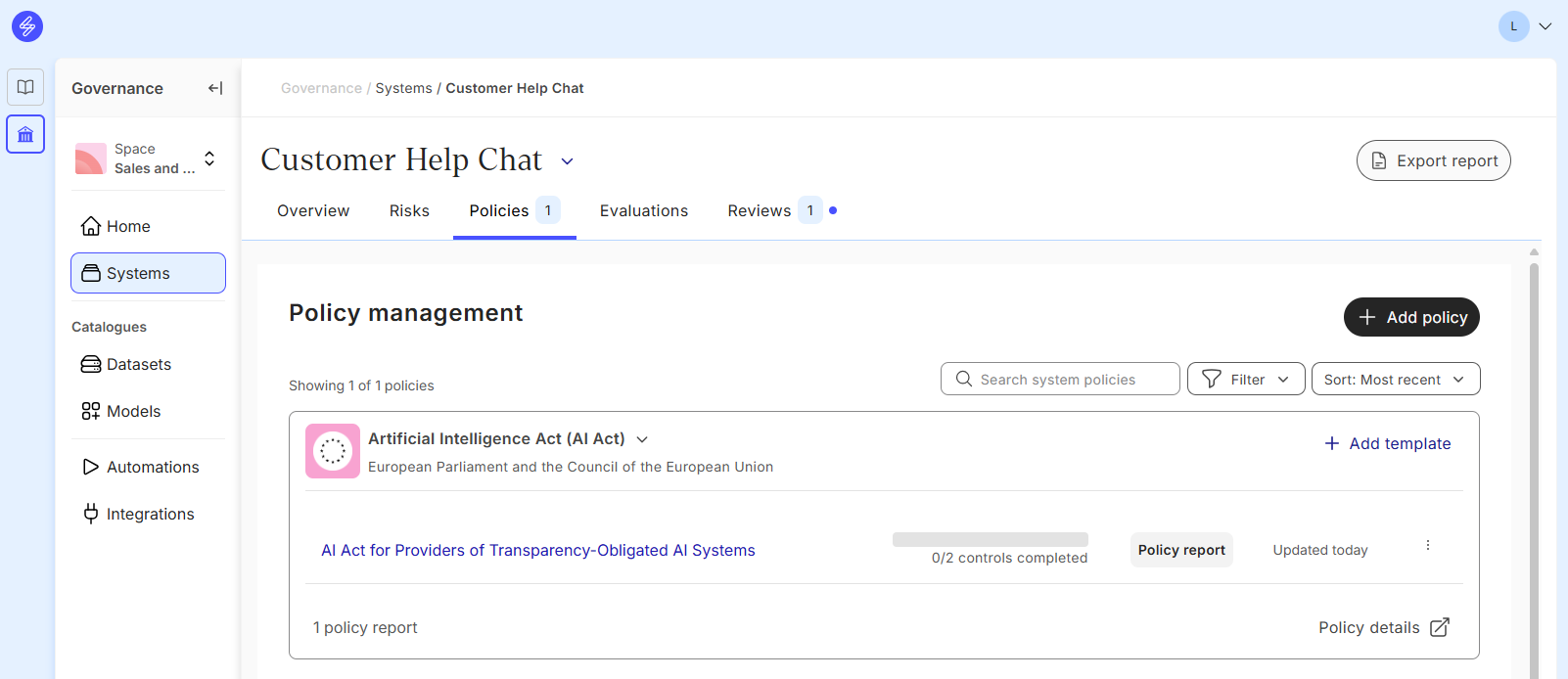This screenshot has height=679, width=1568.
Task: Click the app logo in top-left corner
Action: tap(27, 26)
